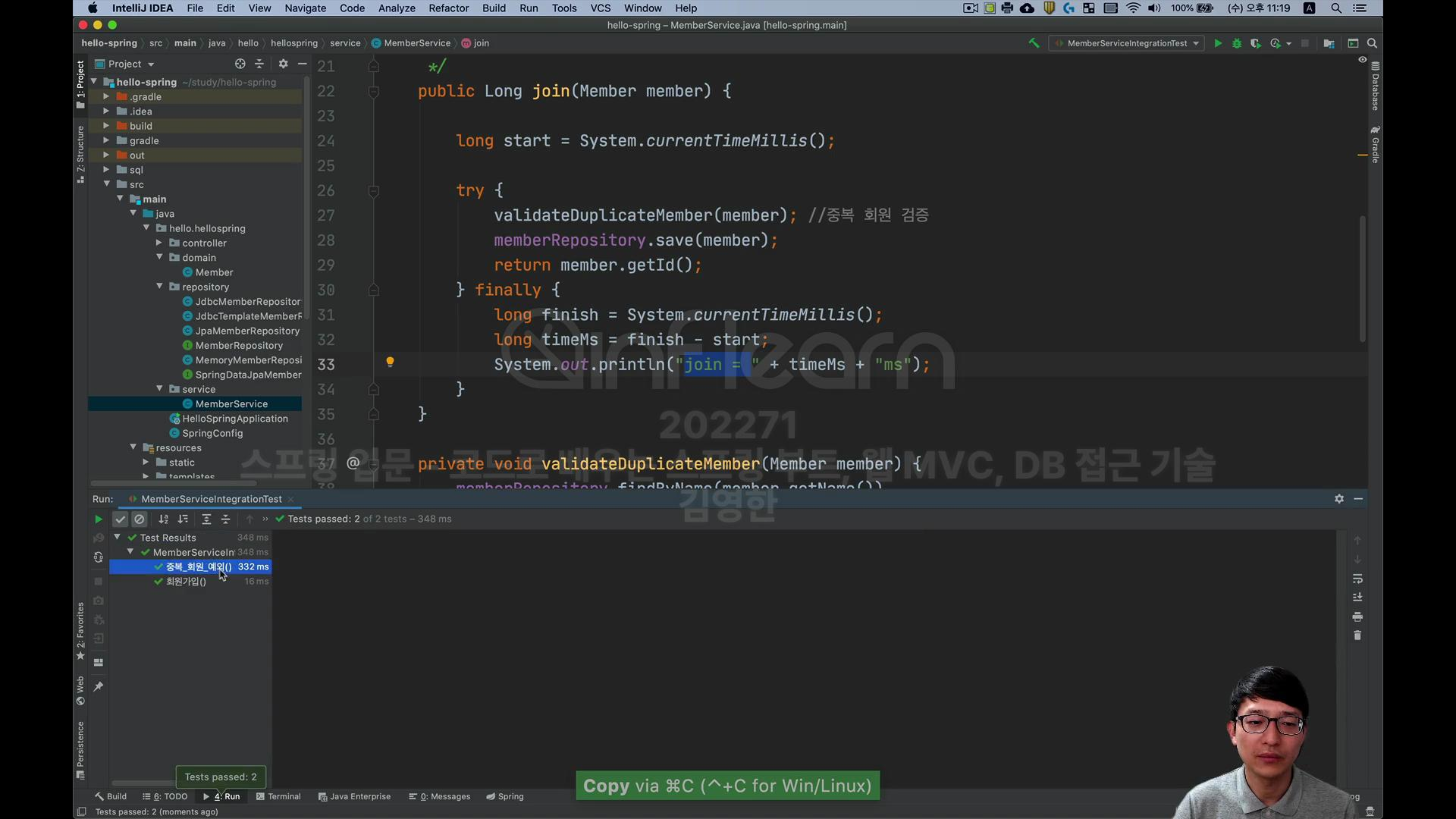Open HelloSpringApplication in the project tree
1456x819 pixels.
[x=235, y=419]
